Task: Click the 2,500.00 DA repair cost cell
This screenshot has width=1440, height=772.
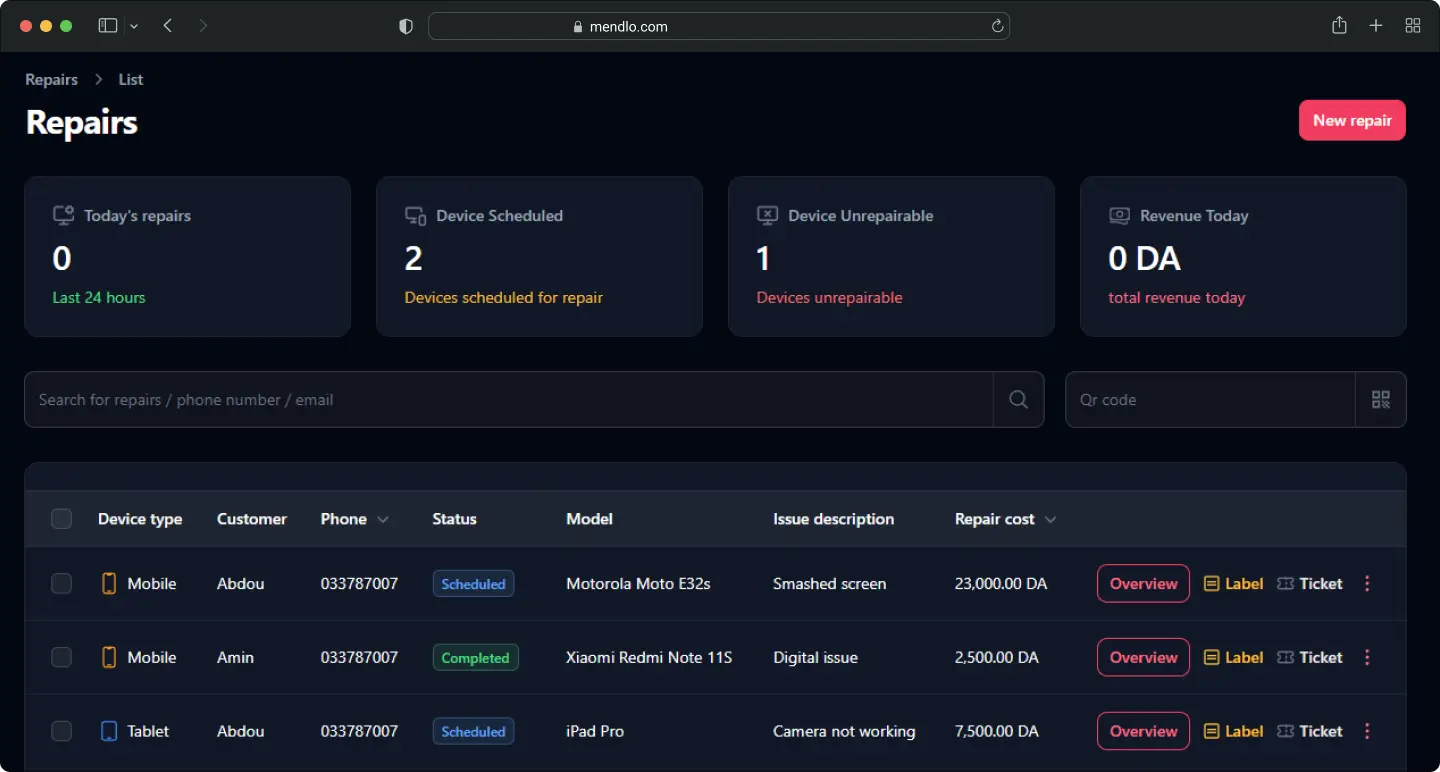Action: pos(997,657)
